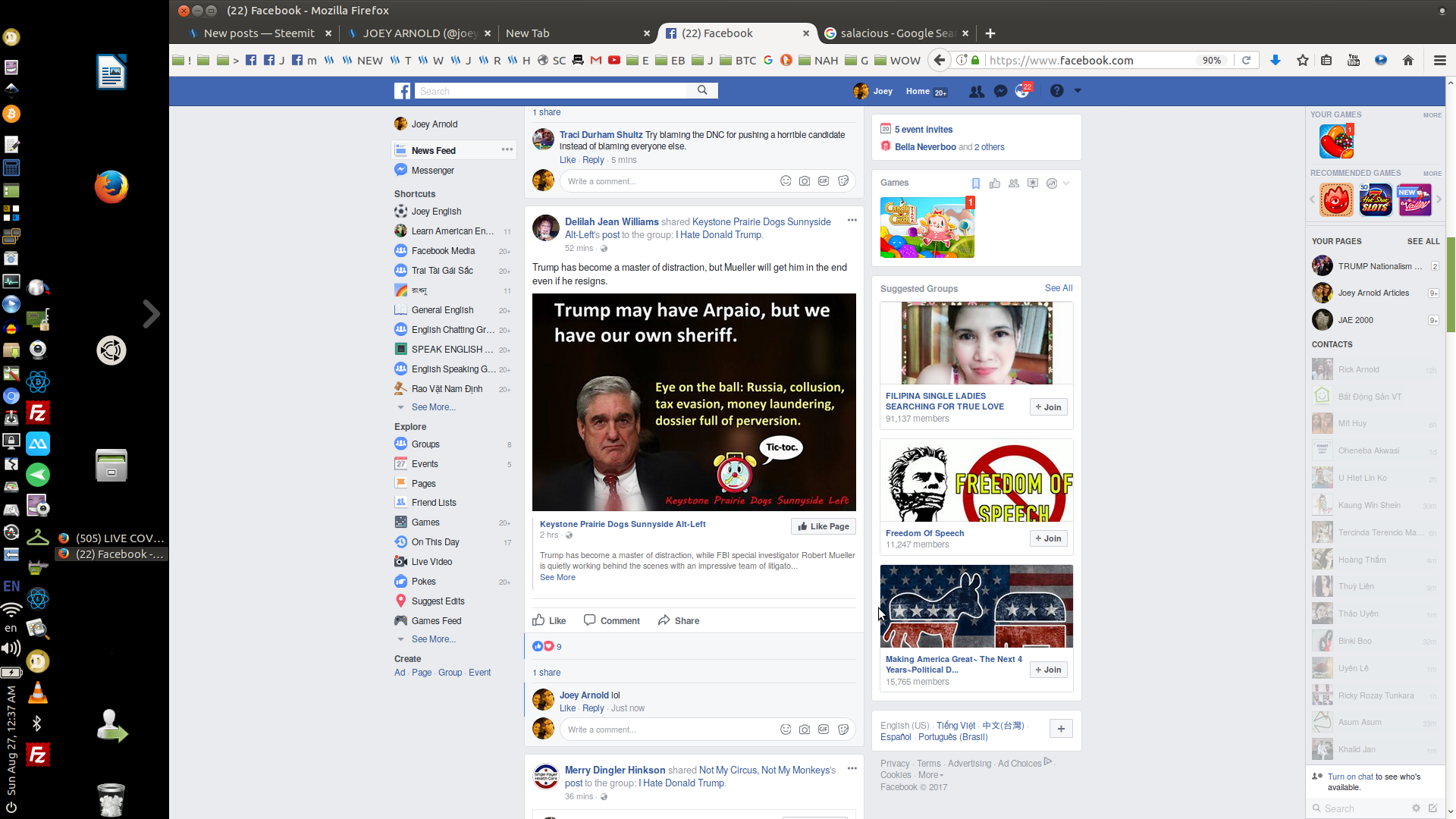Switch to the New posts — Steemit tab
The image size is (1456, 819).
click(258, 33)
